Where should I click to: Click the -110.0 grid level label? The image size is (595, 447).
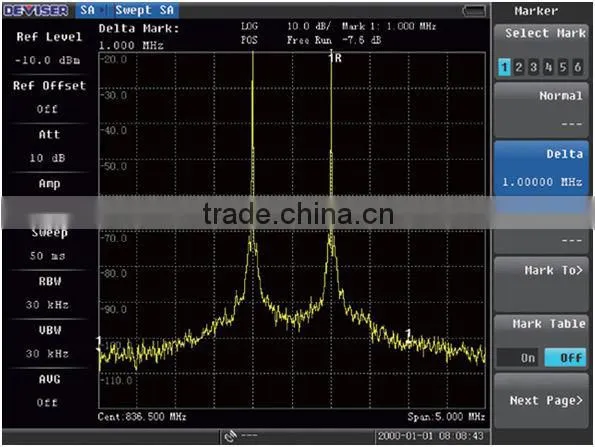pyautogui.click(x=116, y=381)
